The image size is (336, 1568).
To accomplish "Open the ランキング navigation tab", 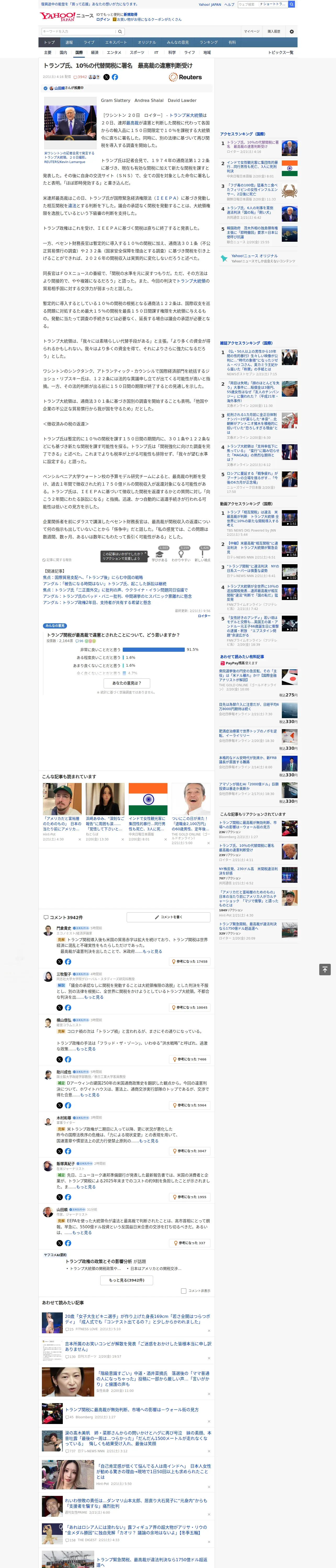I will pos(209,43).
